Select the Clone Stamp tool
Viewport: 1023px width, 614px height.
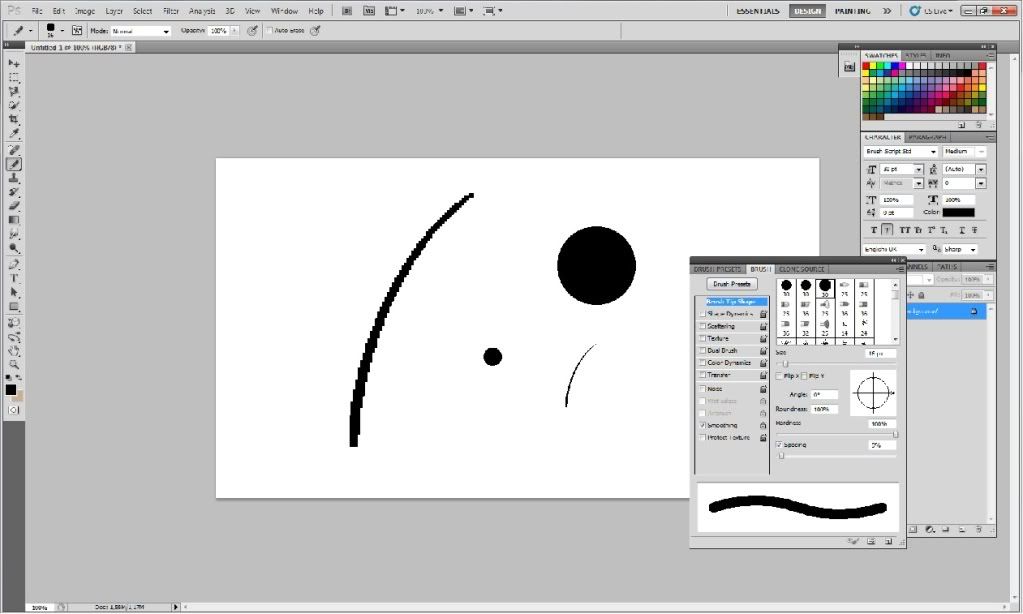(14, 178)
